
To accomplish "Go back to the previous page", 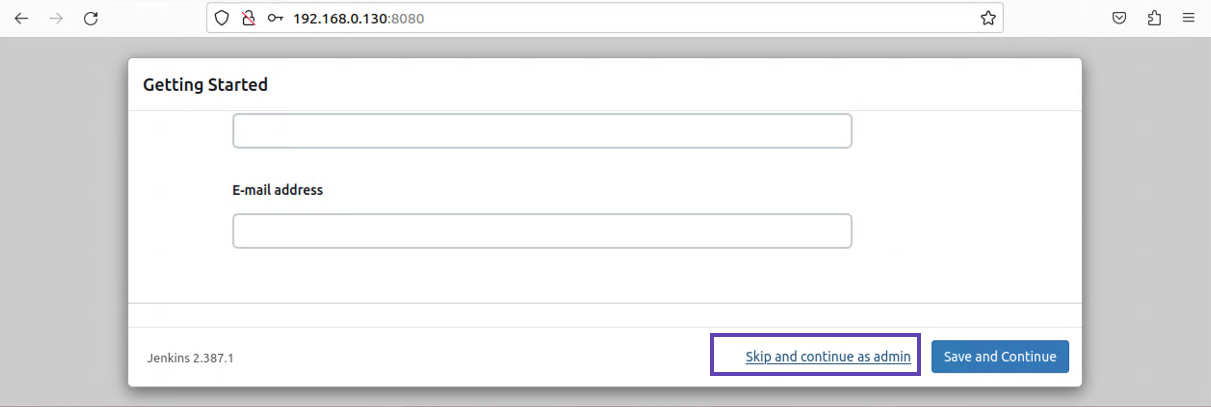I will click(21, 18).
